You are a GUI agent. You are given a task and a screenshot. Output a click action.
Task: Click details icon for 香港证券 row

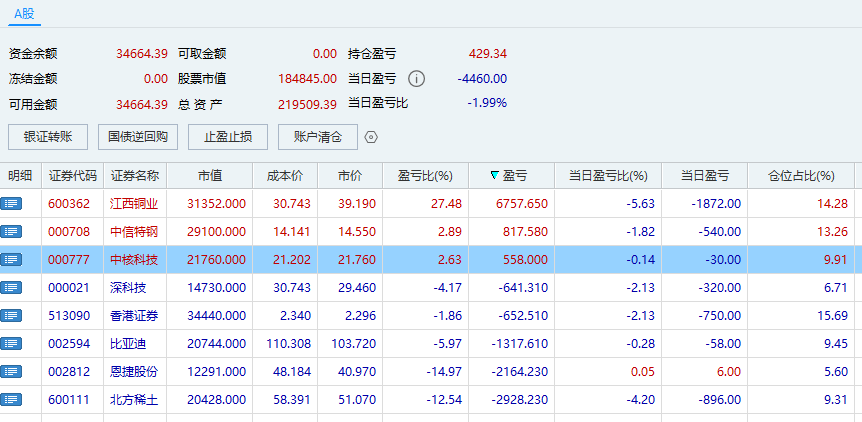pos(12,315)
